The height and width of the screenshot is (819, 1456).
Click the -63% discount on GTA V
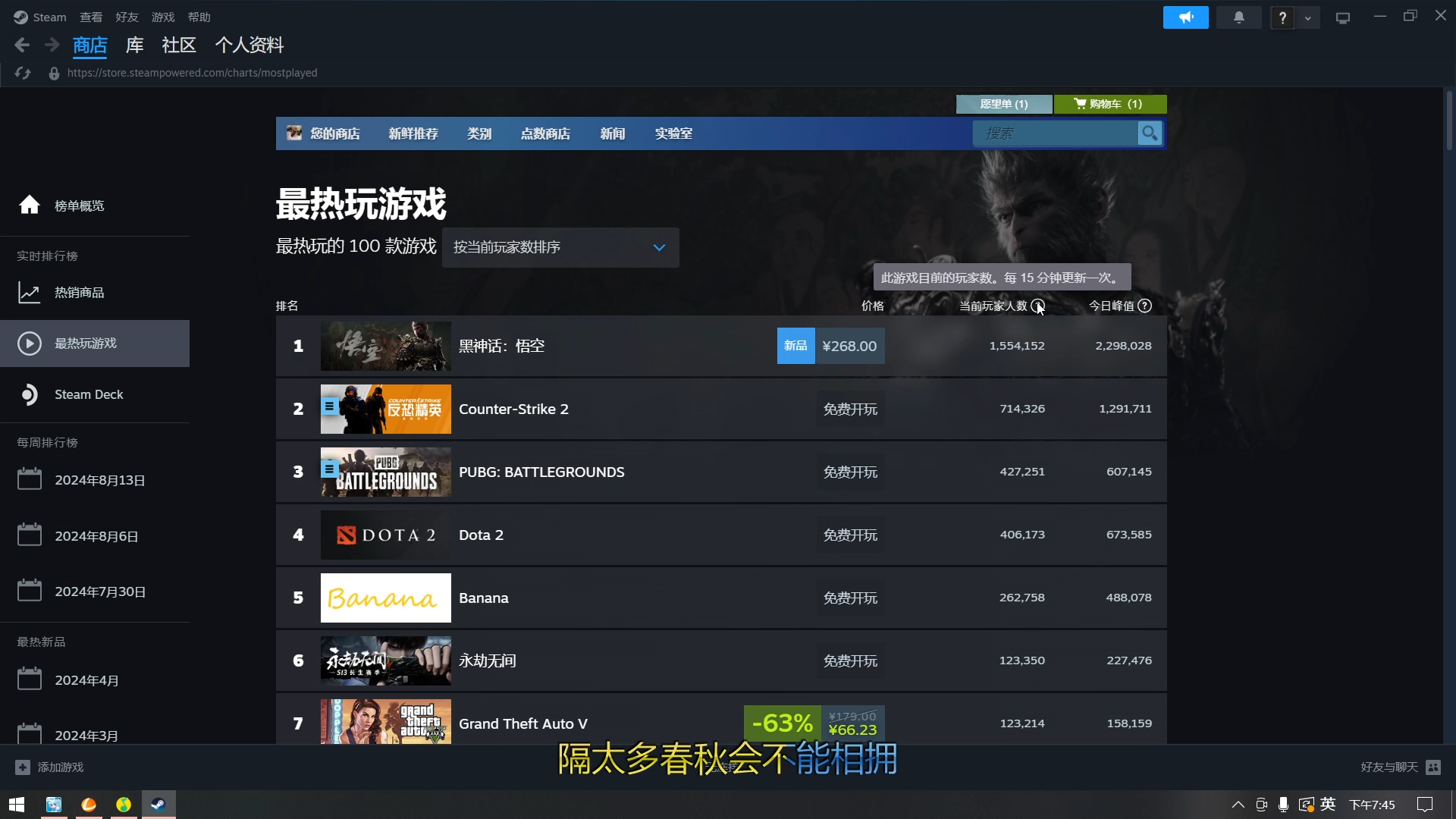(783, 723)
